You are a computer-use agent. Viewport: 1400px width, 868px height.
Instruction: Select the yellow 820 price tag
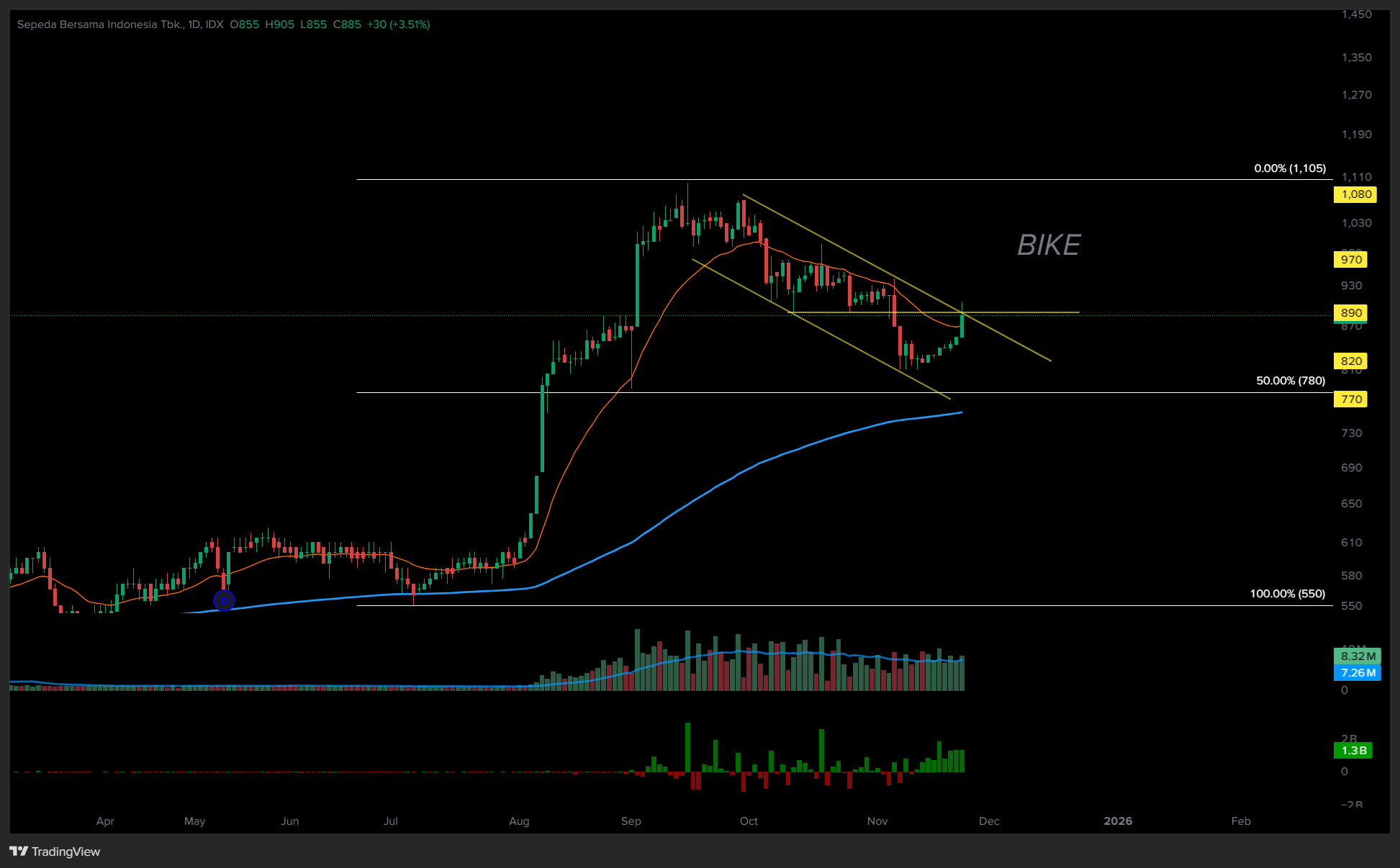click(1350, 361)
